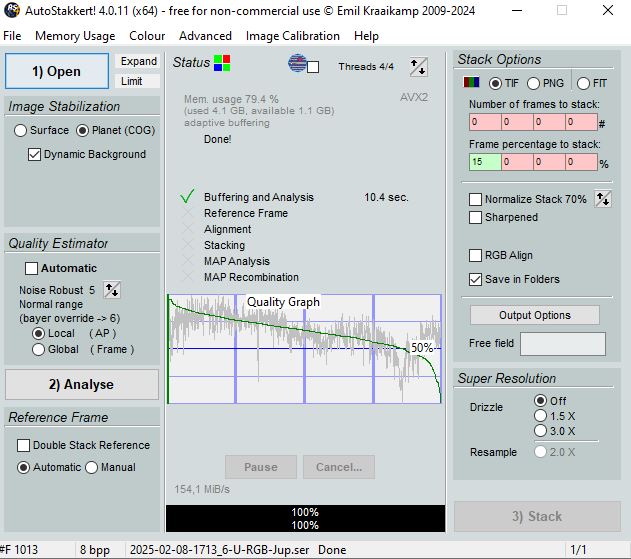Image resolution: width=631 pixels, height=559 pixels.
Task: Click the 1) Open button
Action: coord(57,71)
